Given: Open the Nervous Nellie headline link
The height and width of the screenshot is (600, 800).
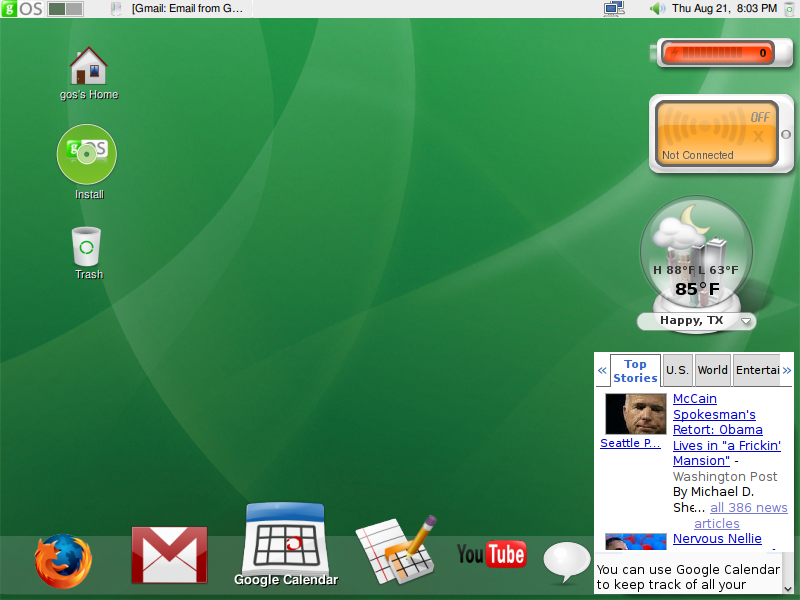Looking at the screenshot, I should pyautogui.click(x=717, y=539).
